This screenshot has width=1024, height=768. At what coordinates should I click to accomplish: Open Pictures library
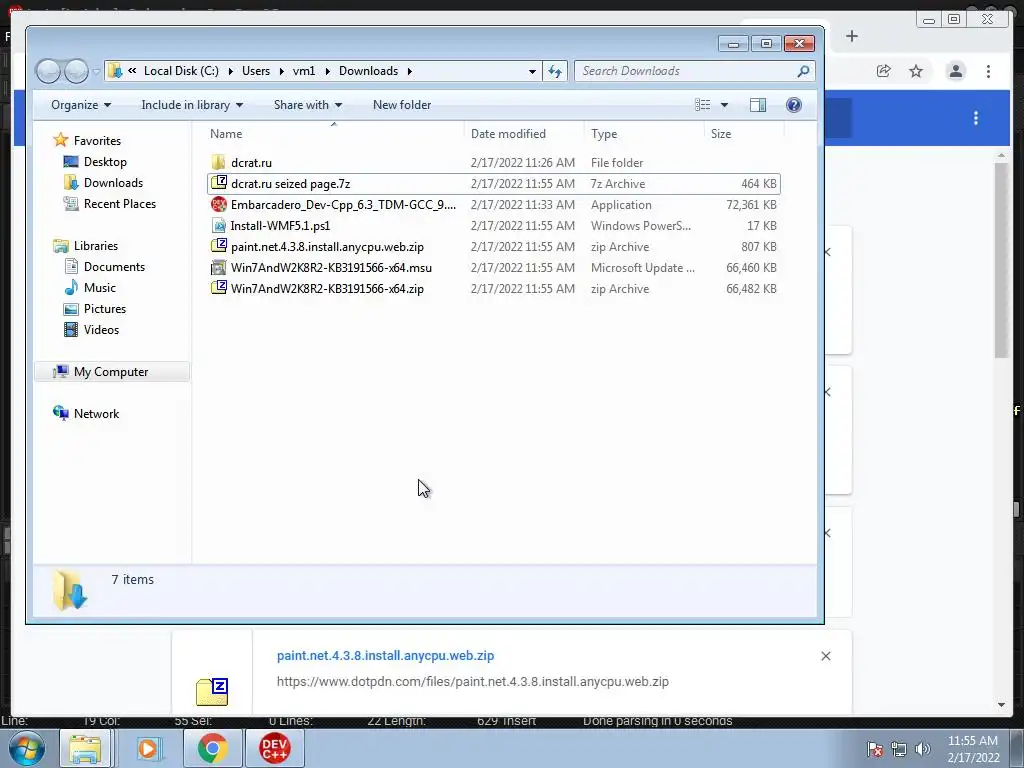click(x=104, y=308)
